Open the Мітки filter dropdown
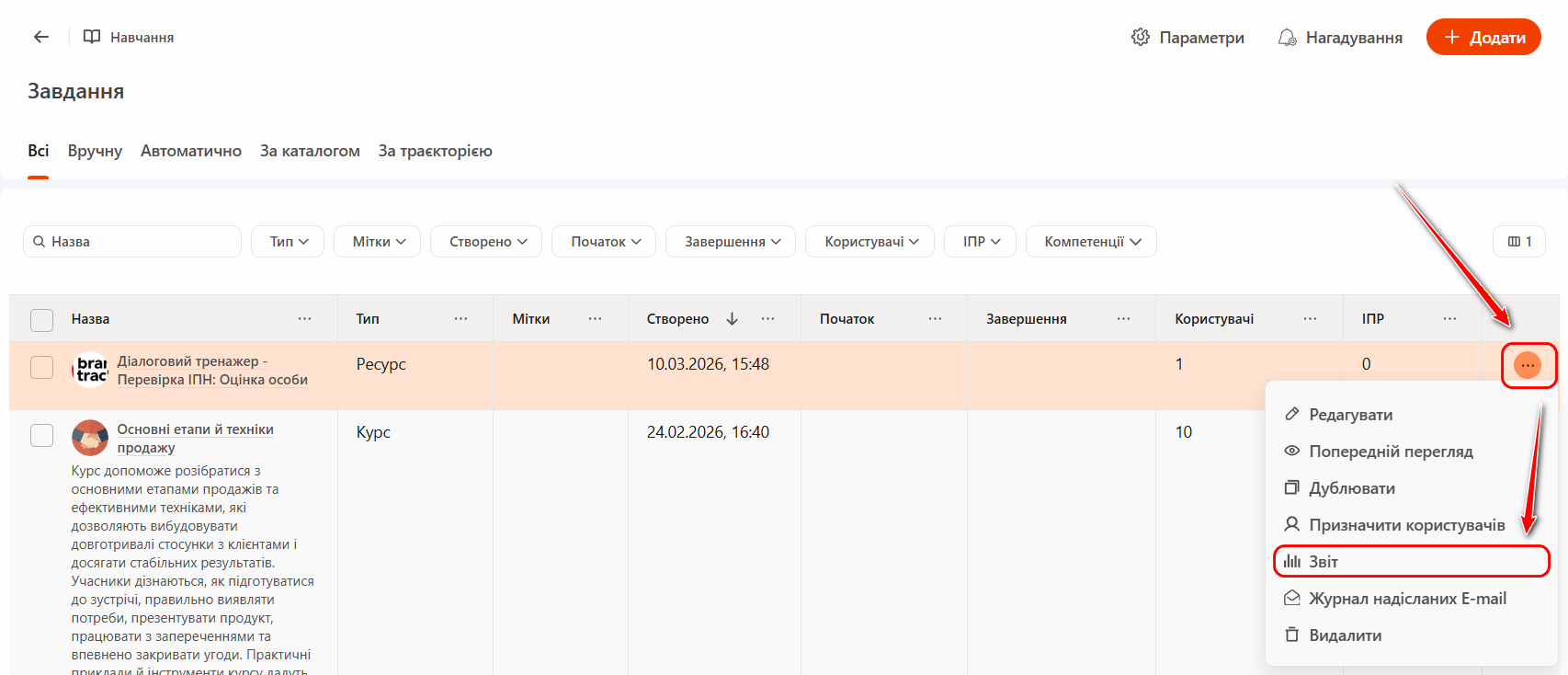 tap(378, 242)
